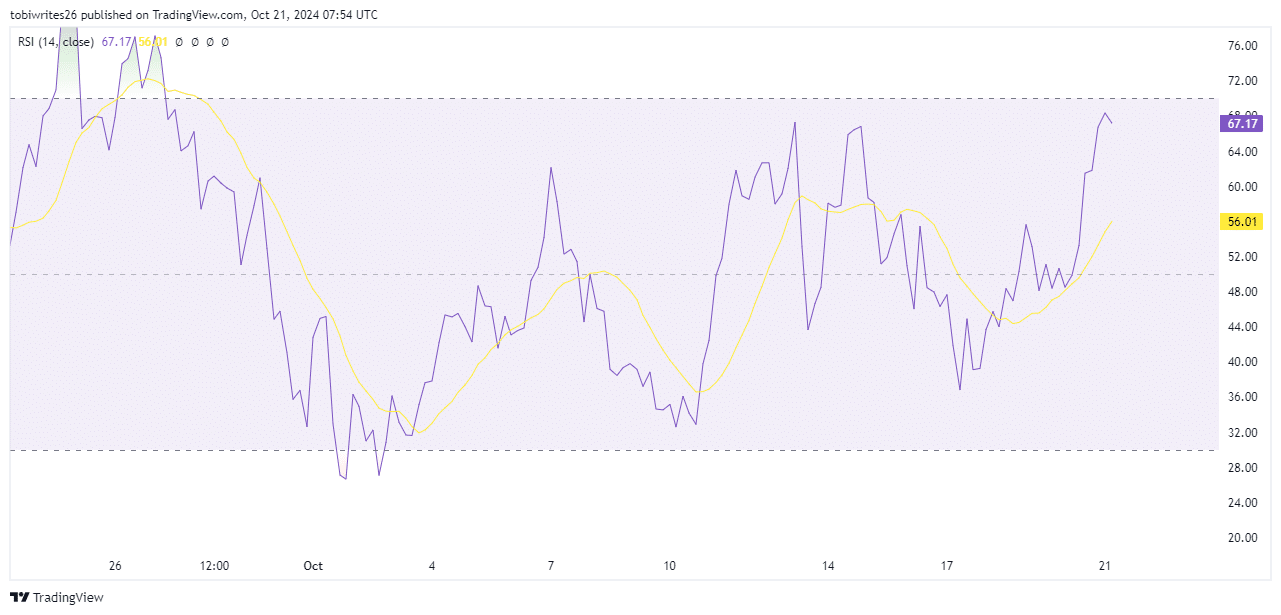Screen dimensions: 1281x615
Task: Select the RSI (14, close) indicator label
Action: (x=56, y=42)
